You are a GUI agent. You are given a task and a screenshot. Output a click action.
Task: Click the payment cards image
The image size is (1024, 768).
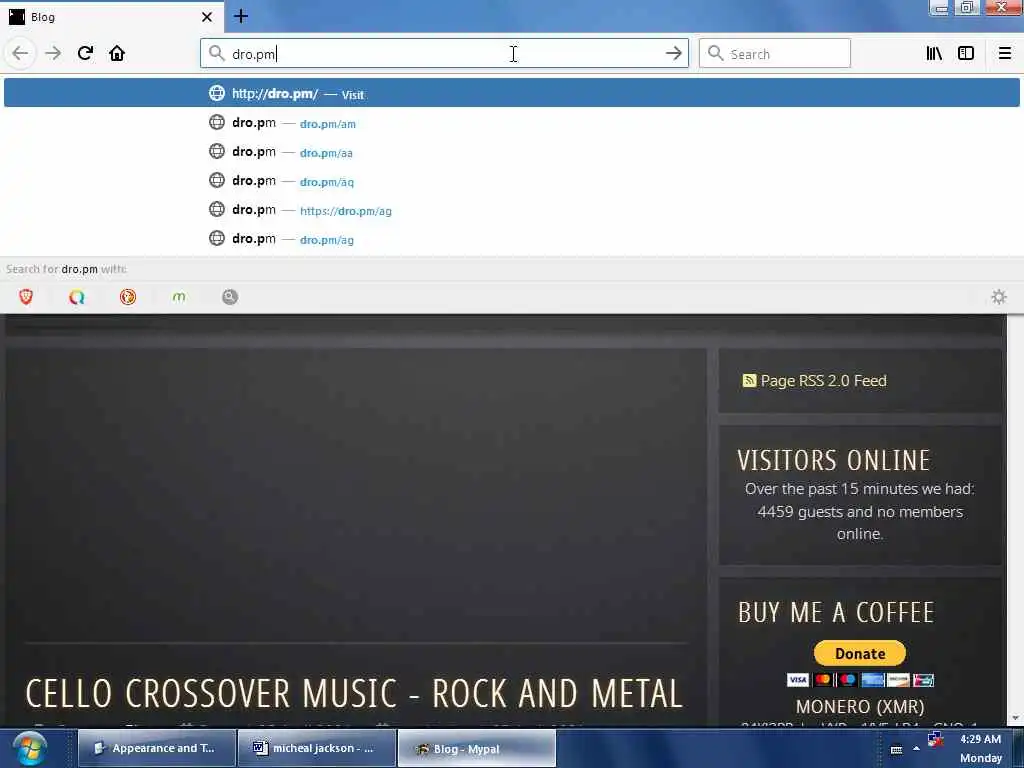pos(860,680)
